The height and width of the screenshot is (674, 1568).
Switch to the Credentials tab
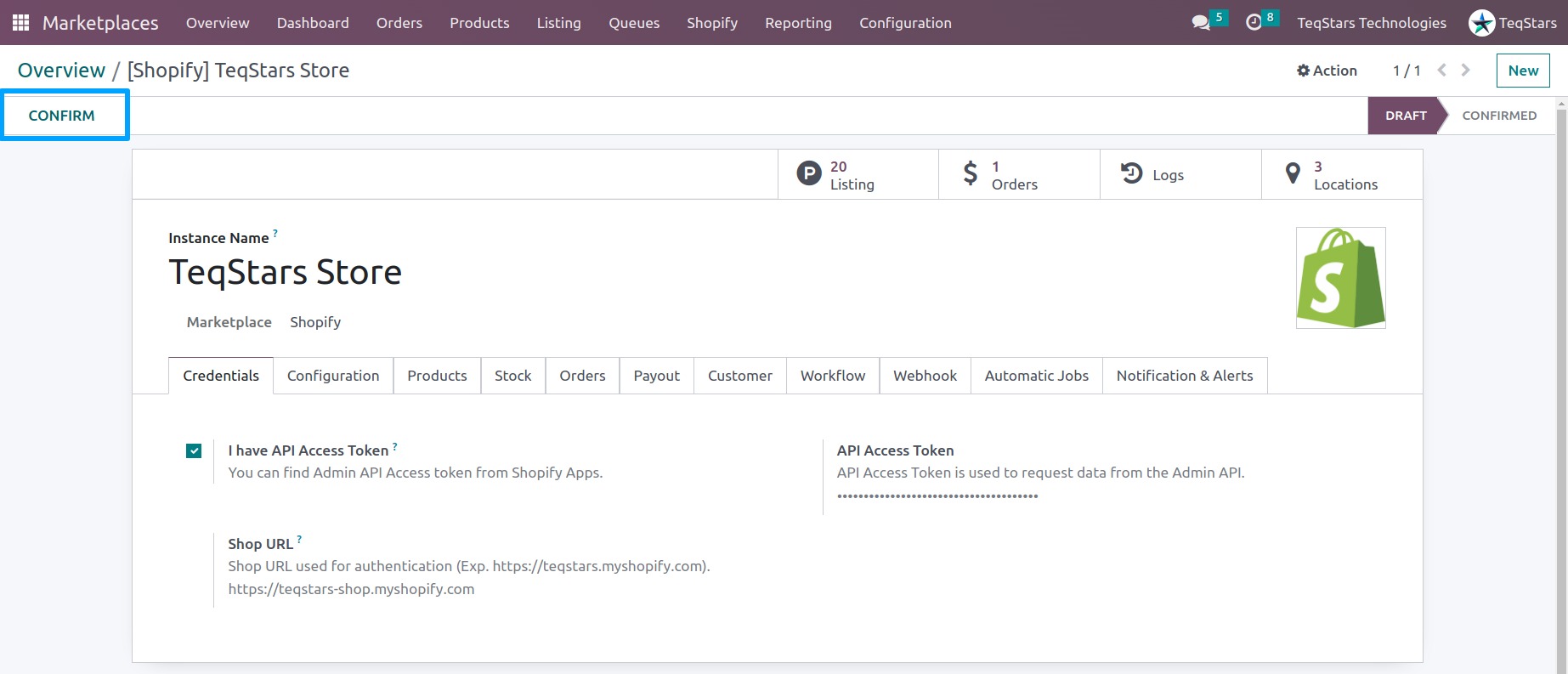[221, 376]
